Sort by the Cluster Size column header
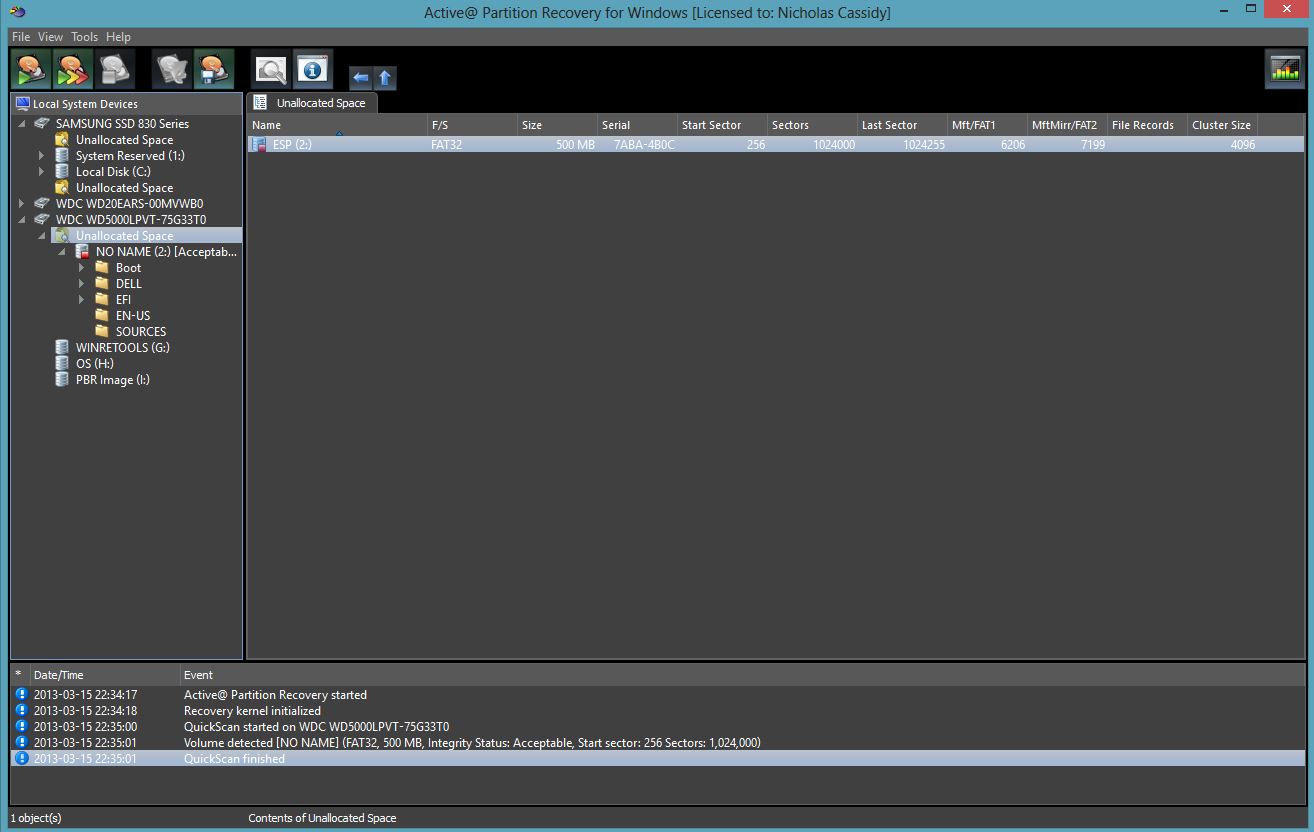 click(1222, 125)
